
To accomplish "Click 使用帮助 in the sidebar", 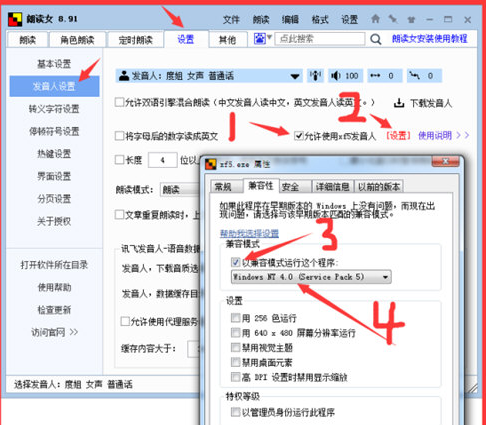I will point(54,287).
